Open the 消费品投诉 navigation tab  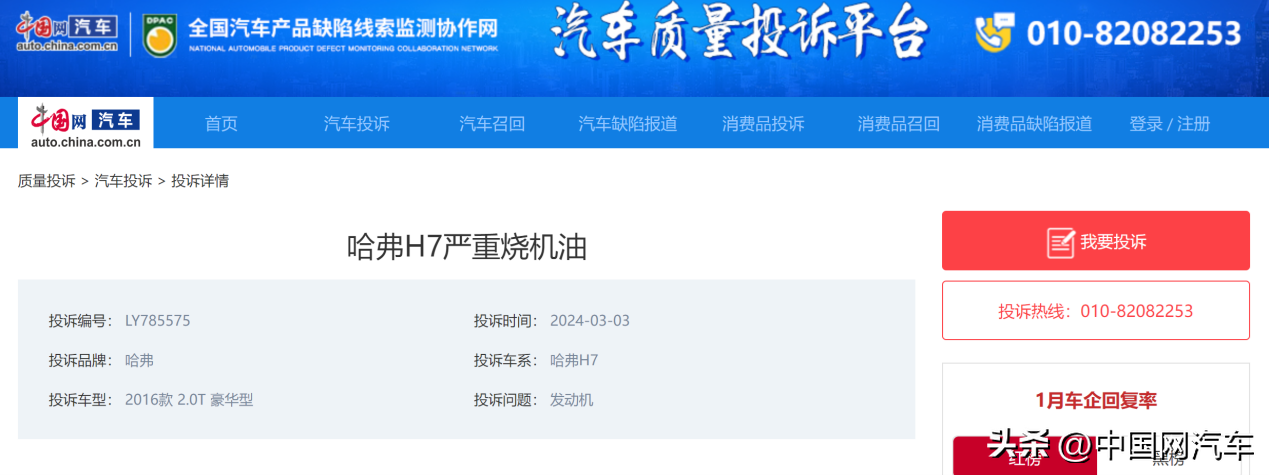[763, 124]
